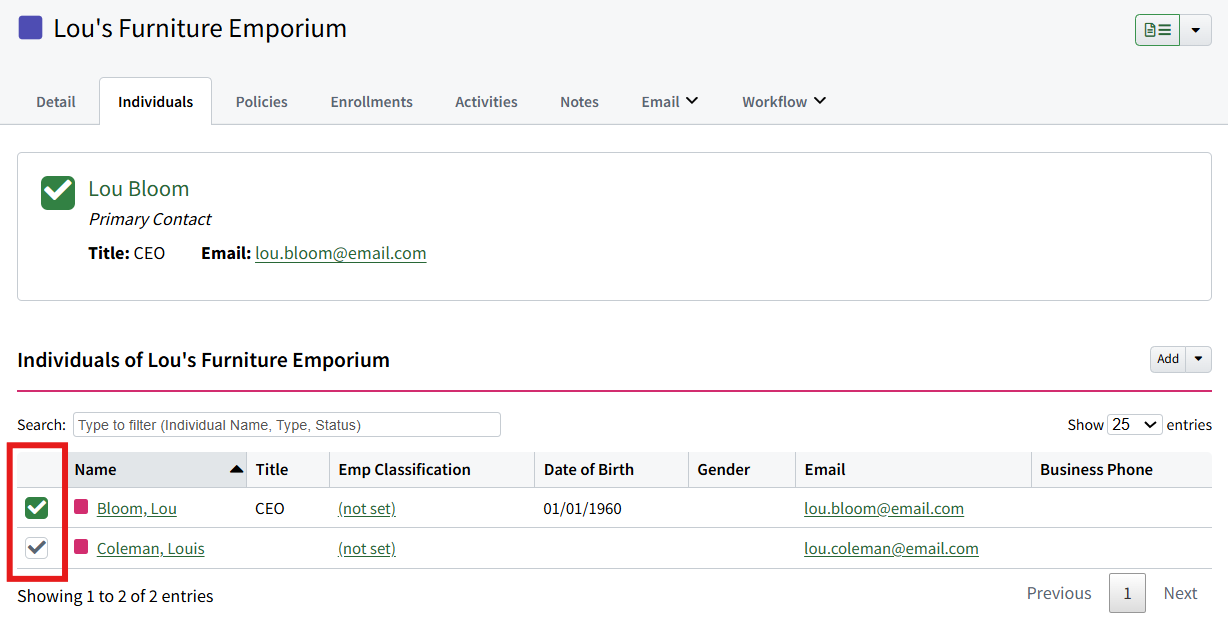Sort by Date of Birth column

click(611, 469)
